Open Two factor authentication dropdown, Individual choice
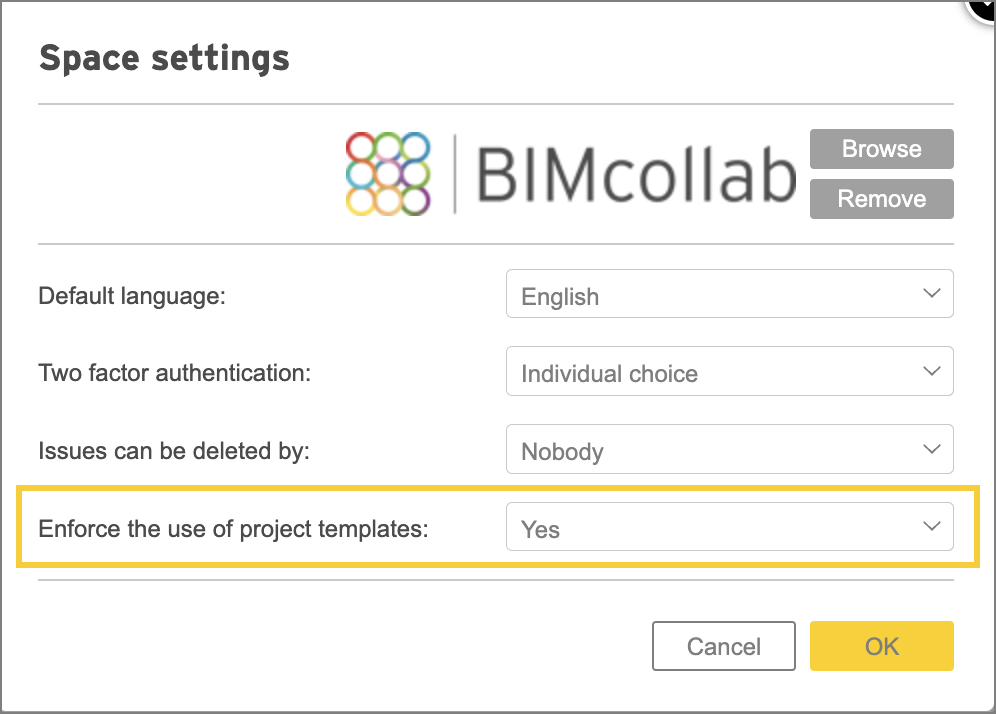This screenshot has height=714, width=996. pos(729,371)
